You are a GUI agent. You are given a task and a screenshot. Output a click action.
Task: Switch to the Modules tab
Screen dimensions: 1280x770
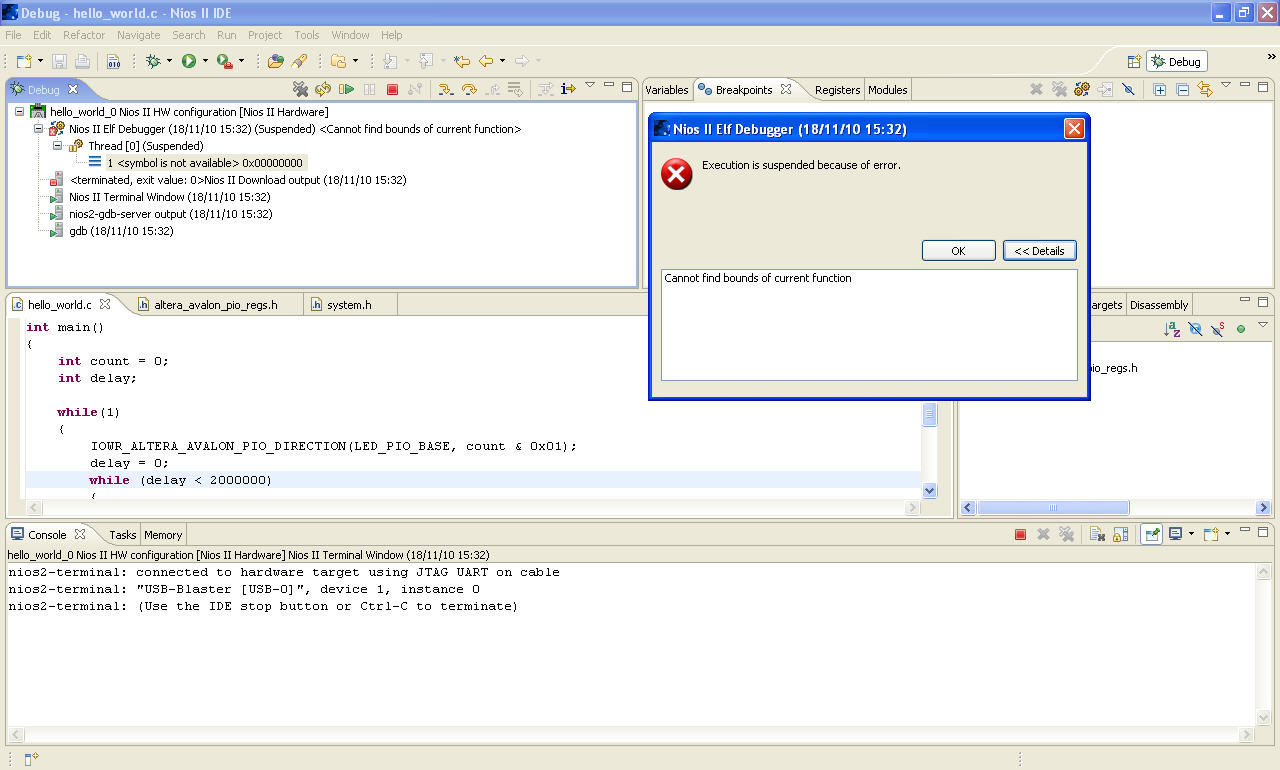click(888, 90)
